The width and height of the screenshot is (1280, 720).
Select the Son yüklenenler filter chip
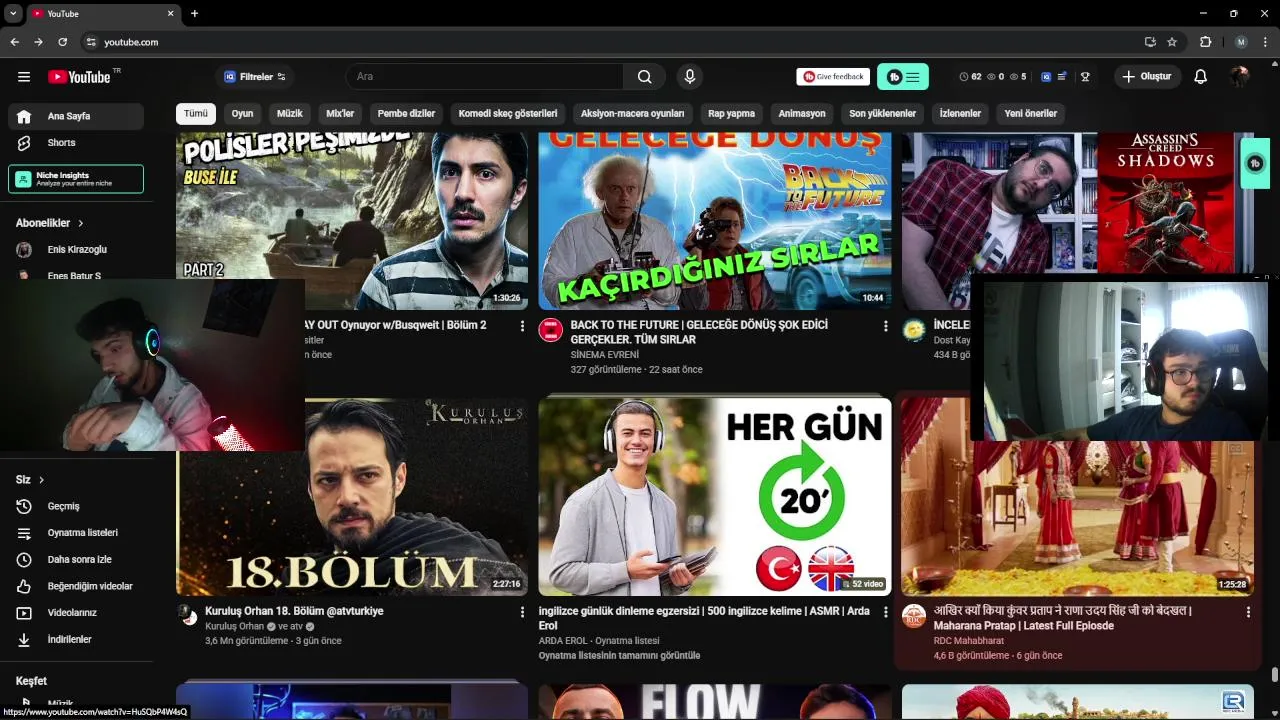pos(883,113)
